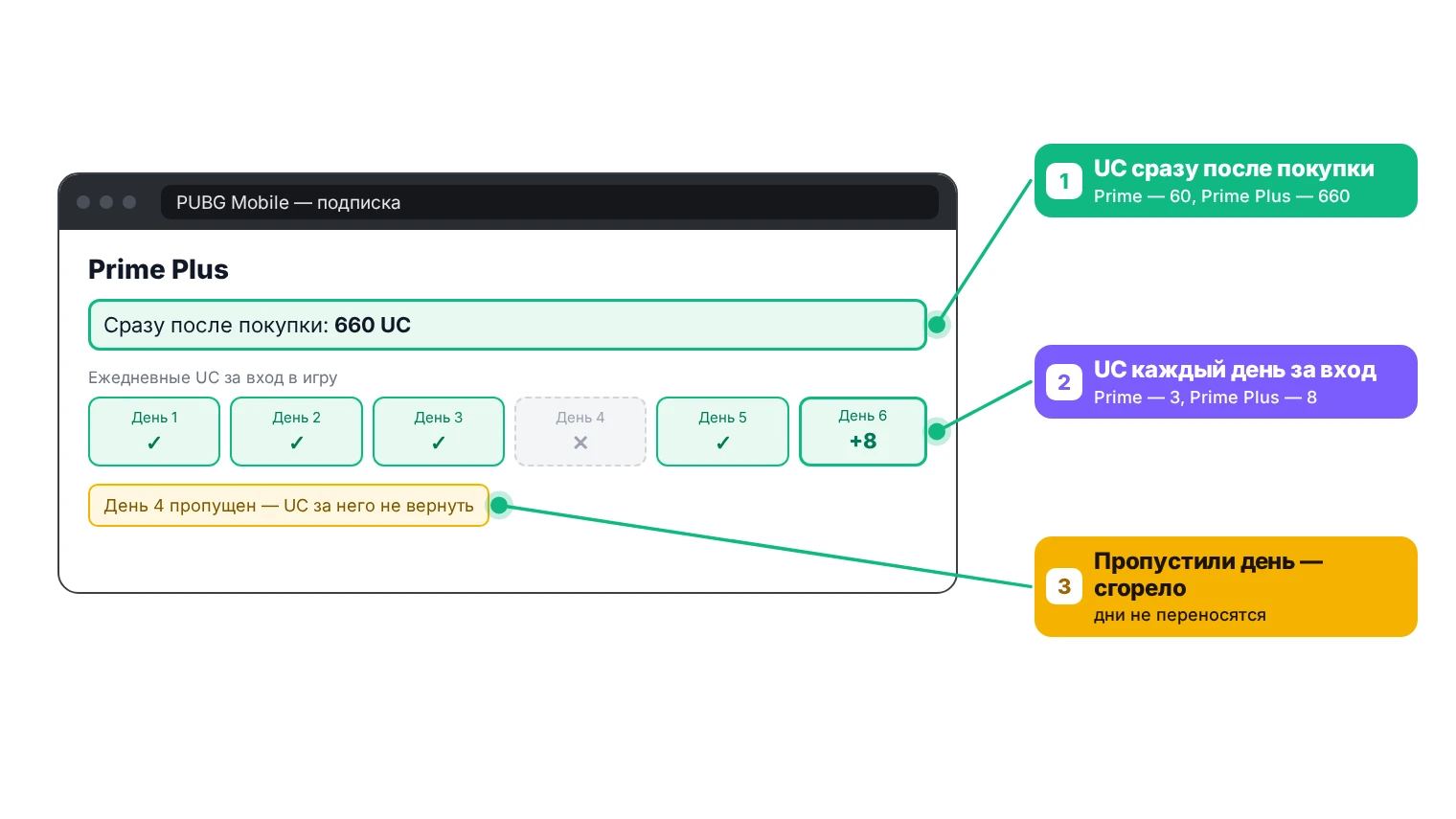
Task: Select the День 2 checked reward card
Action: tap(296, 431)
